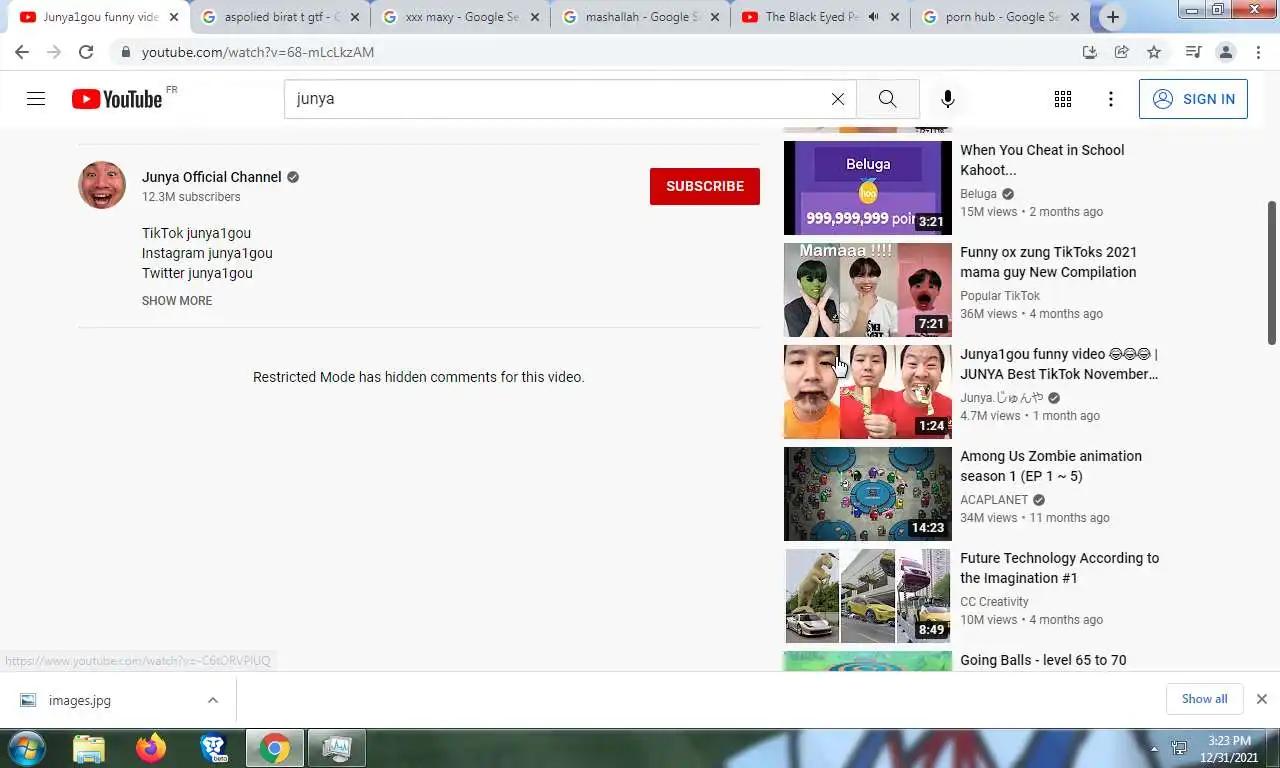
Task: Open downloaded images.jpg file
Action: [80, 700]
